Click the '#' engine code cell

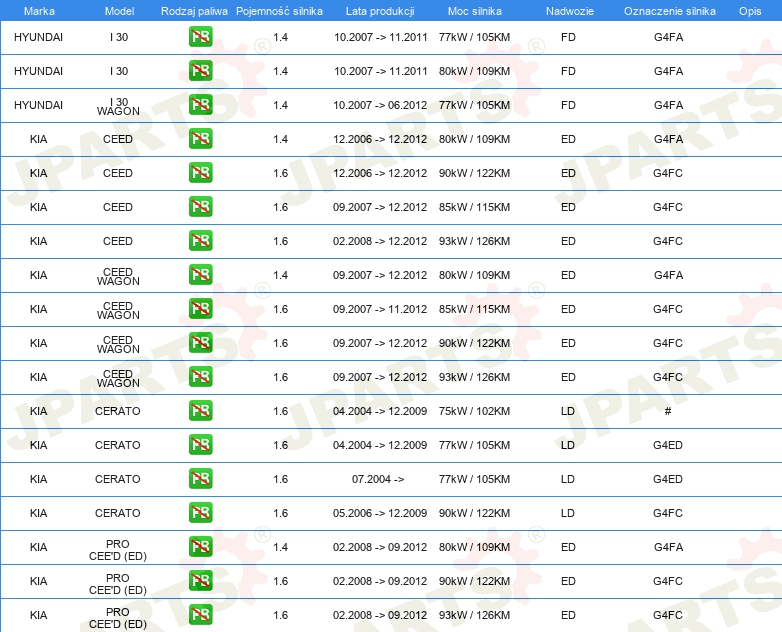pyautogui.click(x=668, y=411)
